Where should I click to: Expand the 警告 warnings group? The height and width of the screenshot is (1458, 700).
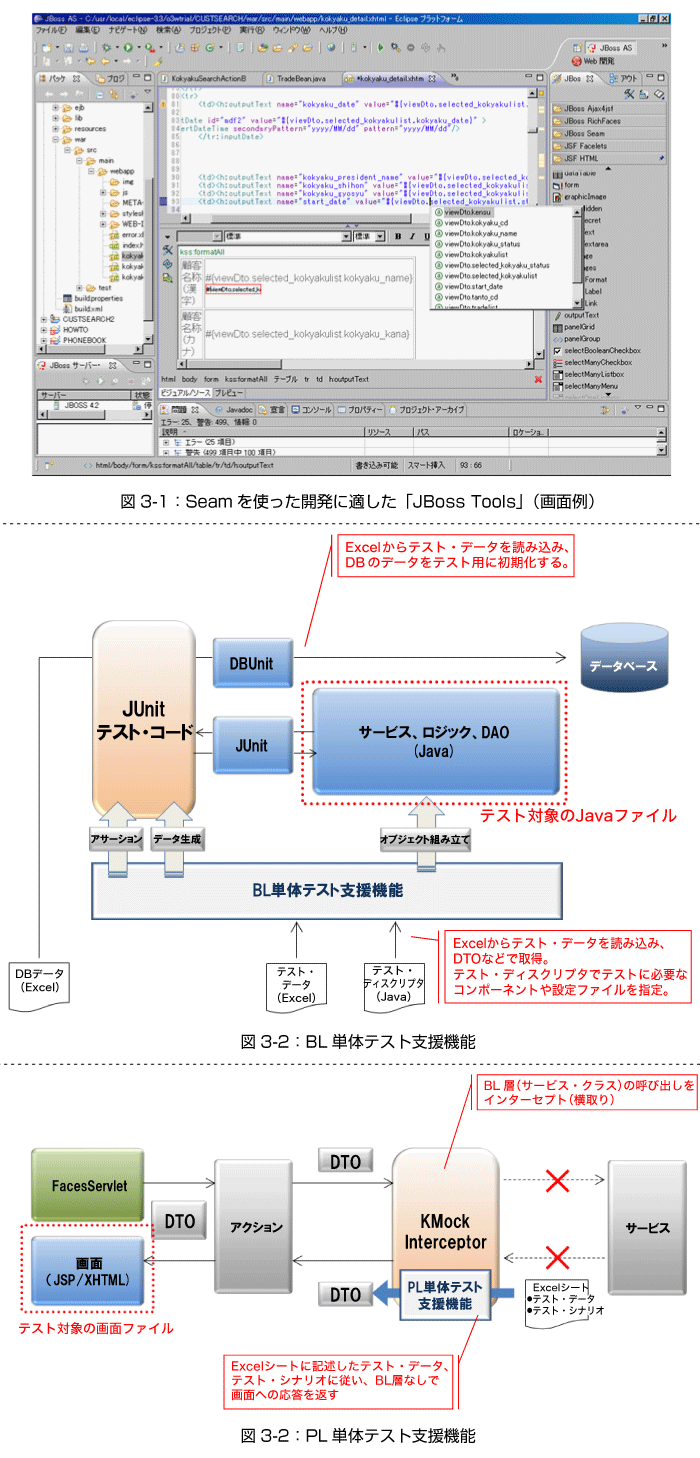click(166, 452)
